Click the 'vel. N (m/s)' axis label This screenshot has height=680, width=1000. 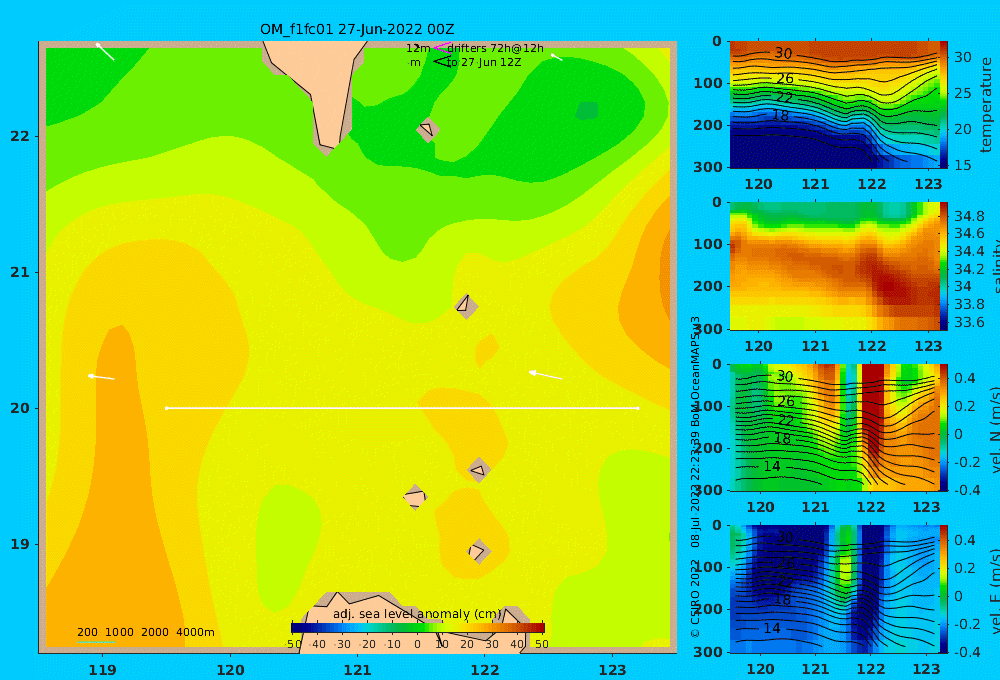click(995, 429)
